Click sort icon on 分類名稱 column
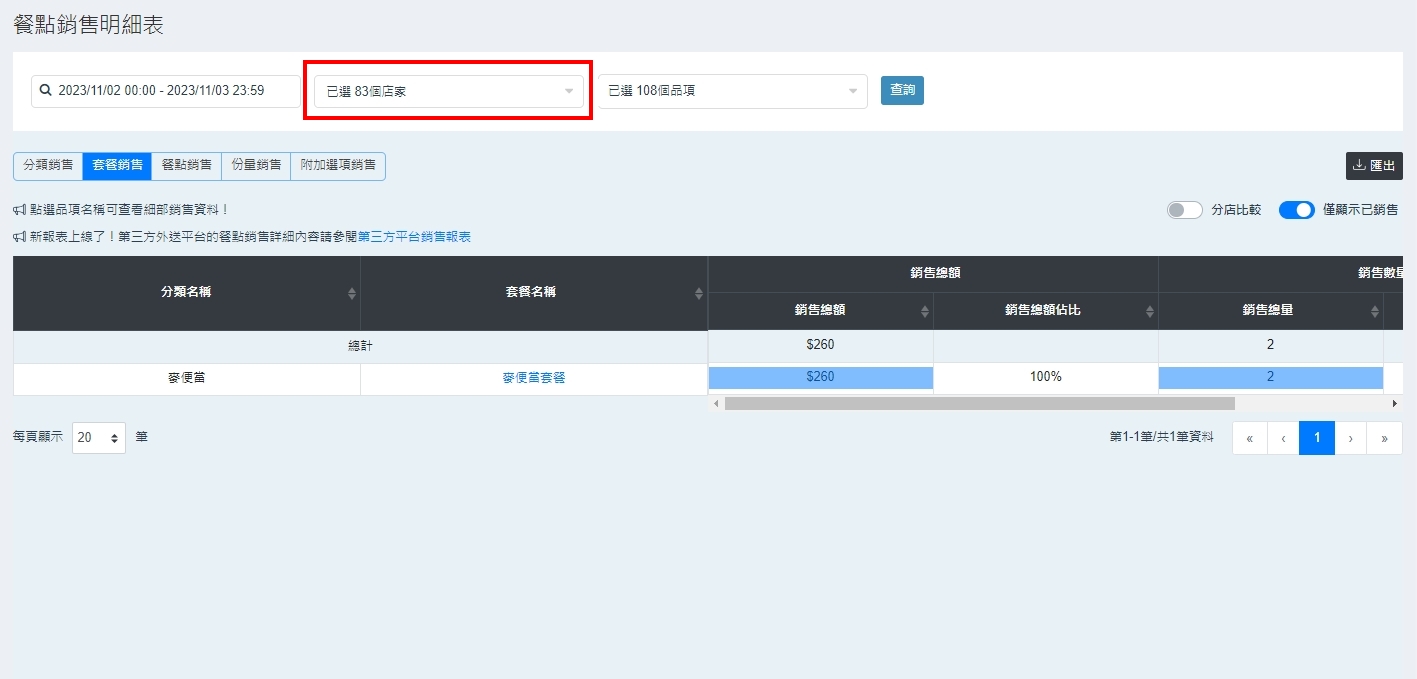The height and width of the screenshot is (679, 1417). point(351,293)
